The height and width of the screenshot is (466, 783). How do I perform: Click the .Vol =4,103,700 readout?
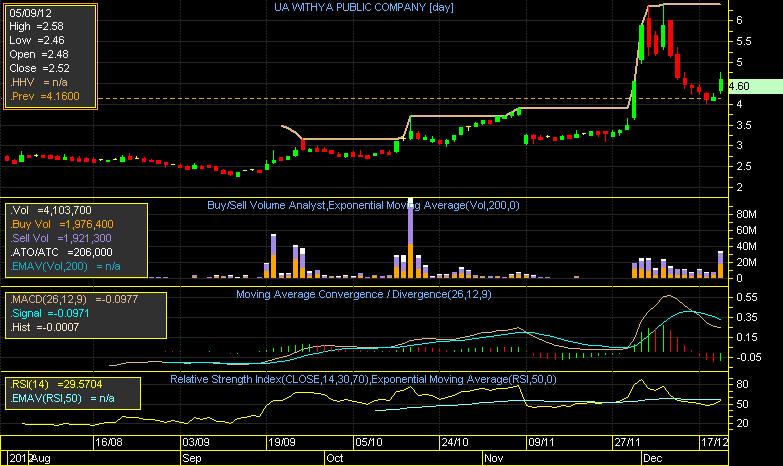[x=51, y=210]
